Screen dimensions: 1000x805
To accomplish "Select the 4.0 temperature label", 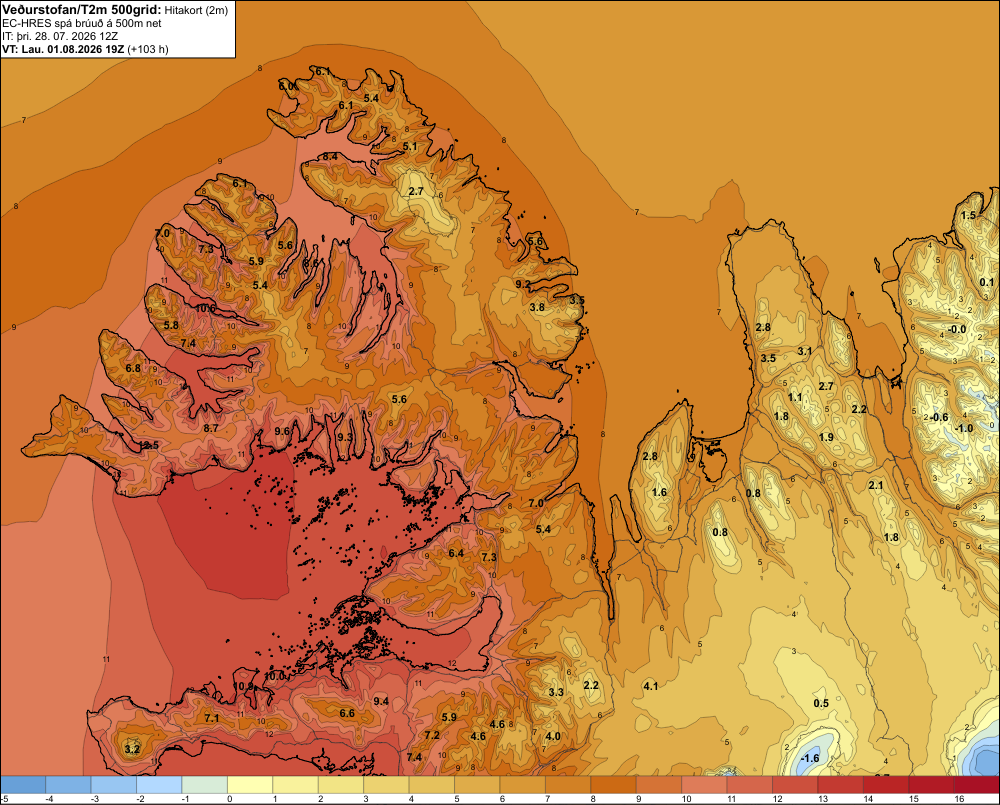I will click(x=553, y=736).
